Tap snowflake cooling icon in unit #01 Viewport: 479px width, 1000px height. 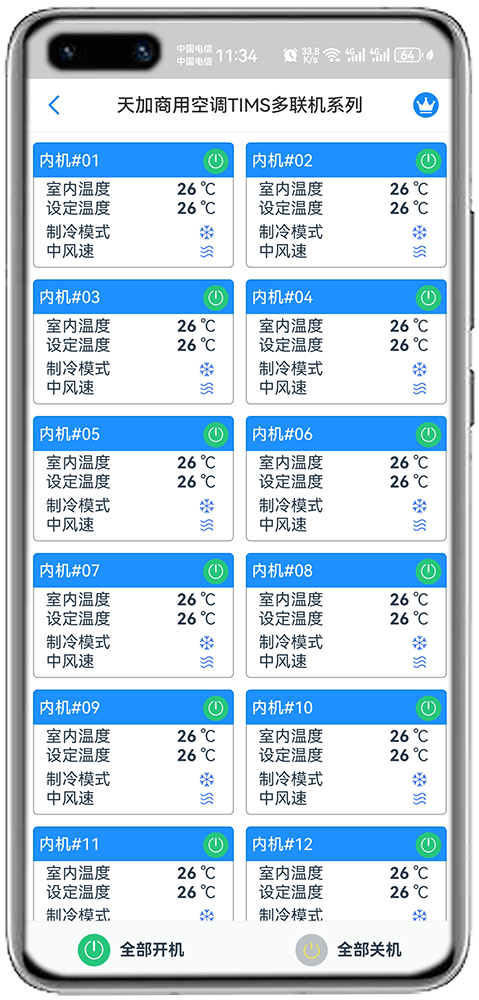pos(207,232)
